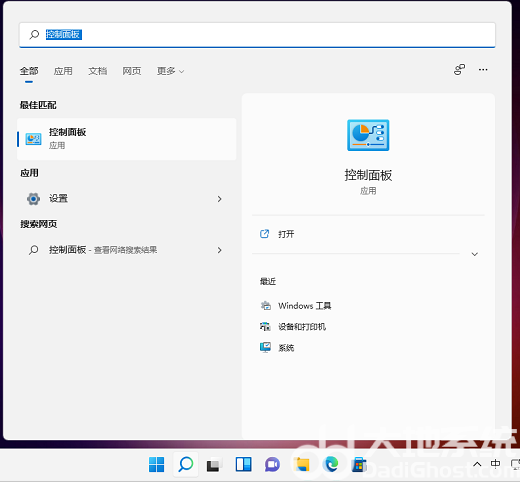
Task: Select 控制面板 web search result
Action: [x=127, y=250]
